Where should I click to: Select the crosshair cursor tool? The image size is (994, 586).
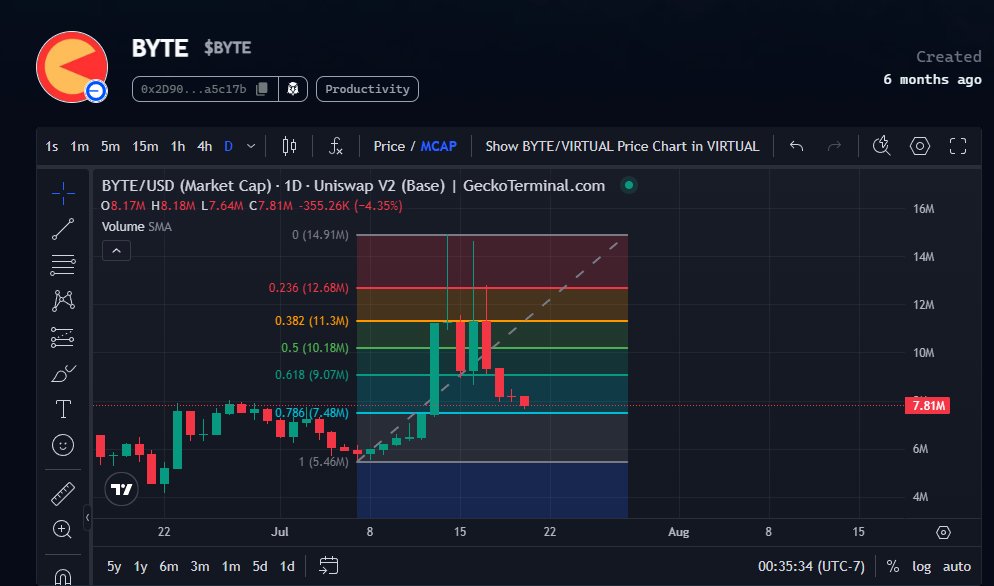tap(63, 193)
